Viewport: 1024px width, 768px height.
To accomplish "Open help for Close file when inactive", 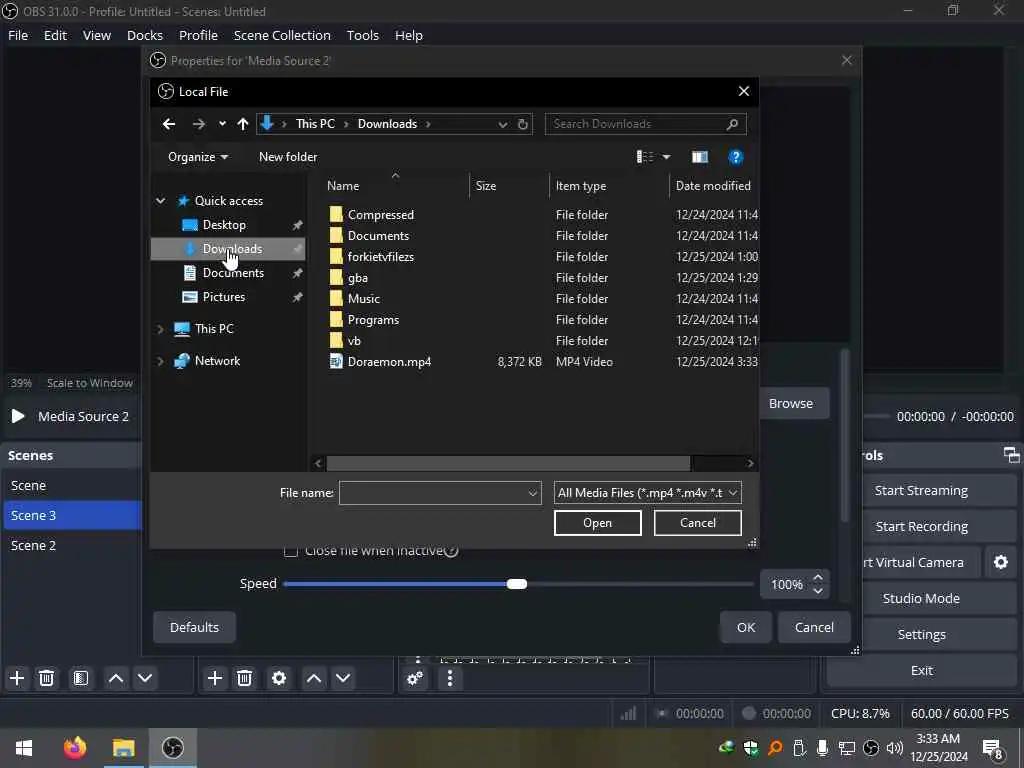I will [451, 551].
